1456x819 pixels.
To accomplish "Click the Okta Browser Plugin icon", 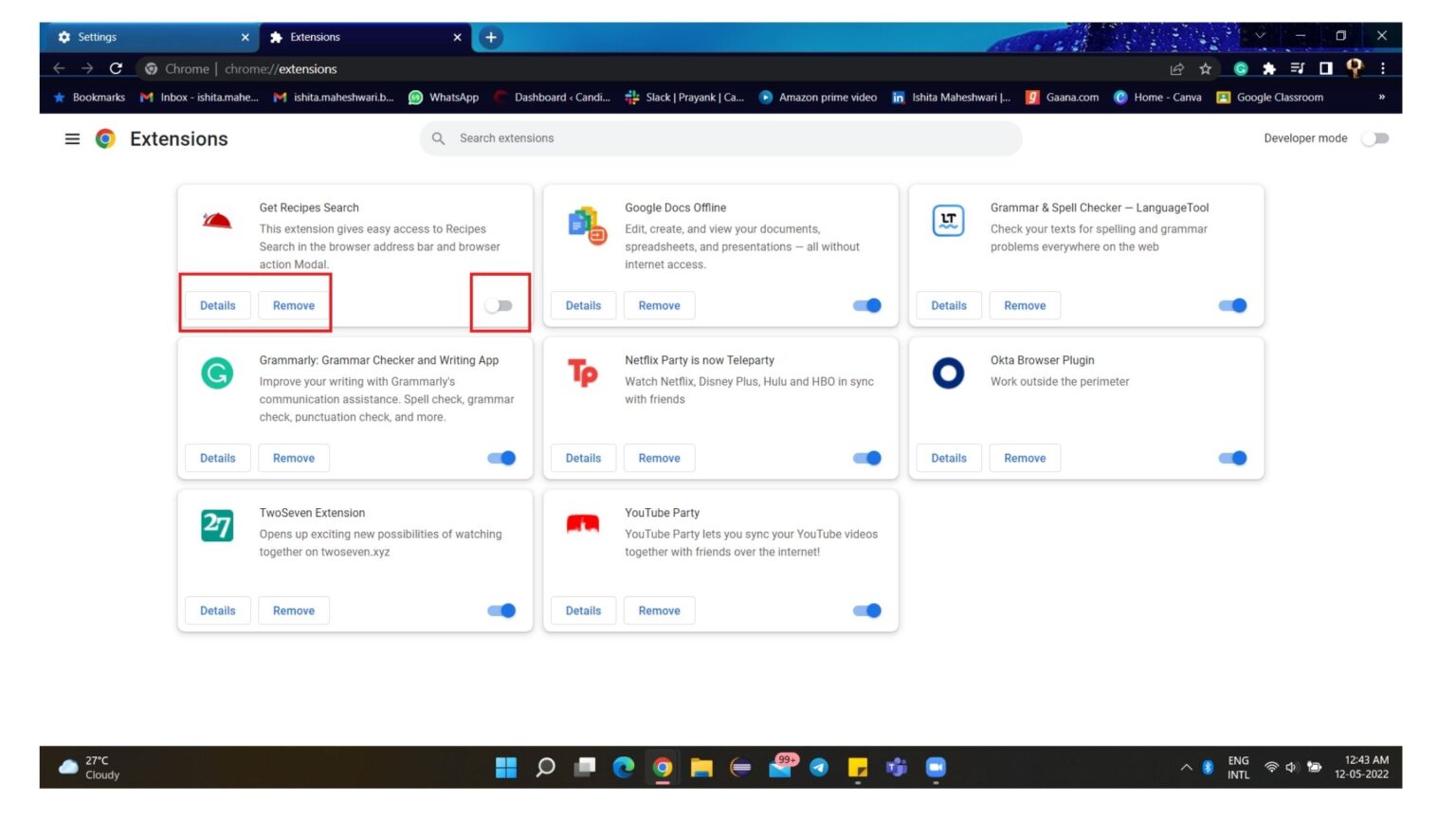I will coord(948,373).
